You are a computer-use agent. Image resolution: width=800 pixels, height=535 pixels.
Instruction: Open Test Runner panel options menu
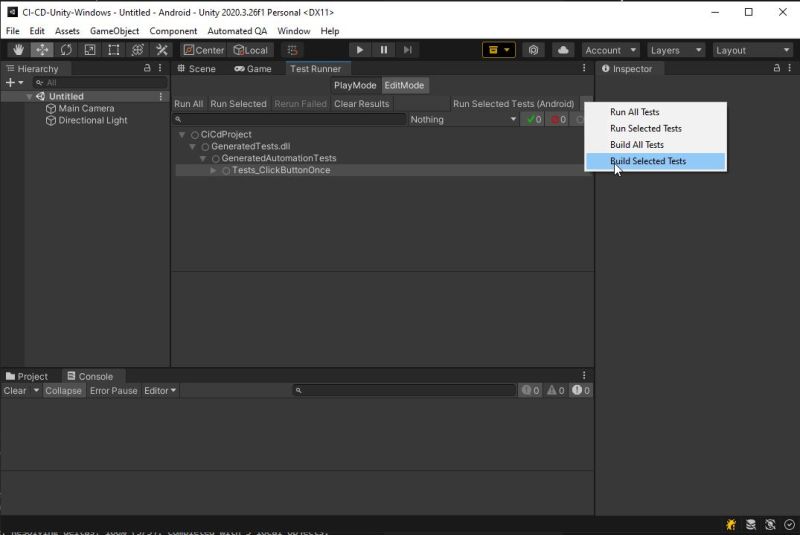[584, 68]
